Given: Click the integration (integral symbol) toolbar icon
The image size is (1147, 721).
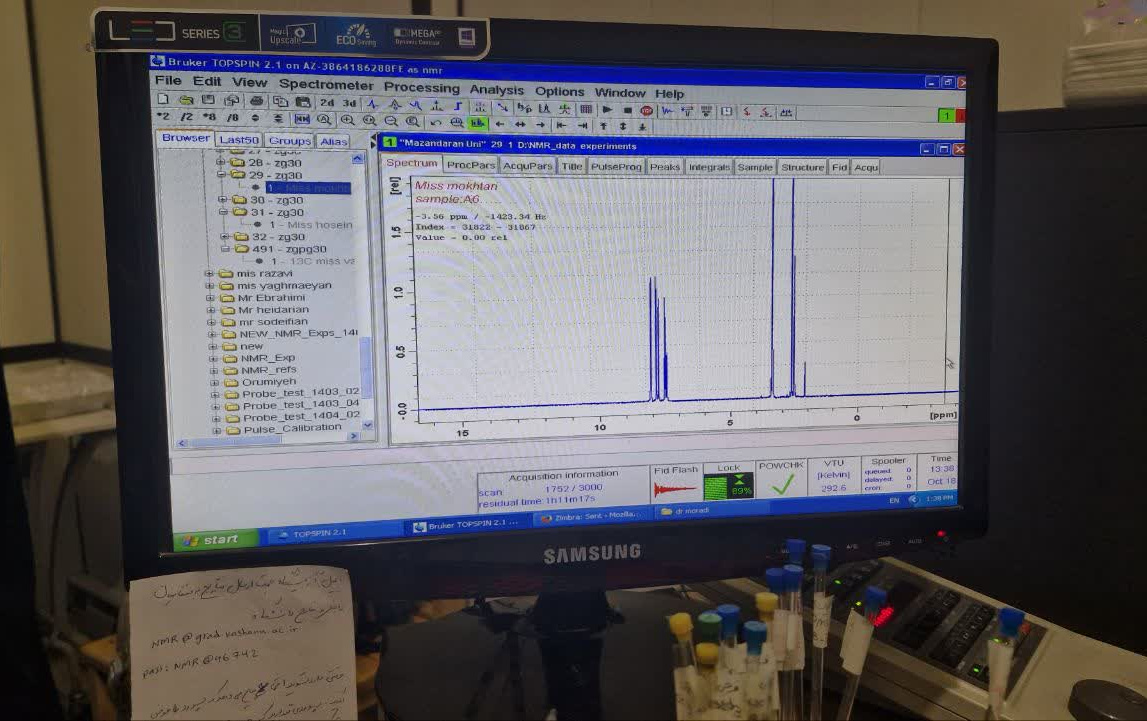Looking at the screenshot, I should [x=457, y=105].
